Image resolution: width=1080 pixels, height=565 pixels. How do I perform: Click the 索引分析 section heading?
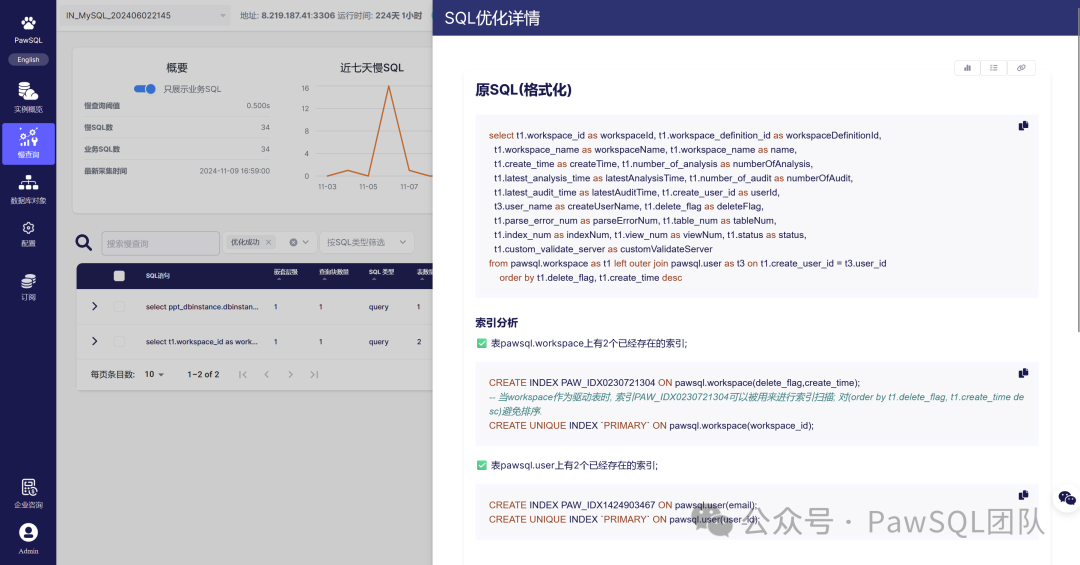click(x=497, y=322)
